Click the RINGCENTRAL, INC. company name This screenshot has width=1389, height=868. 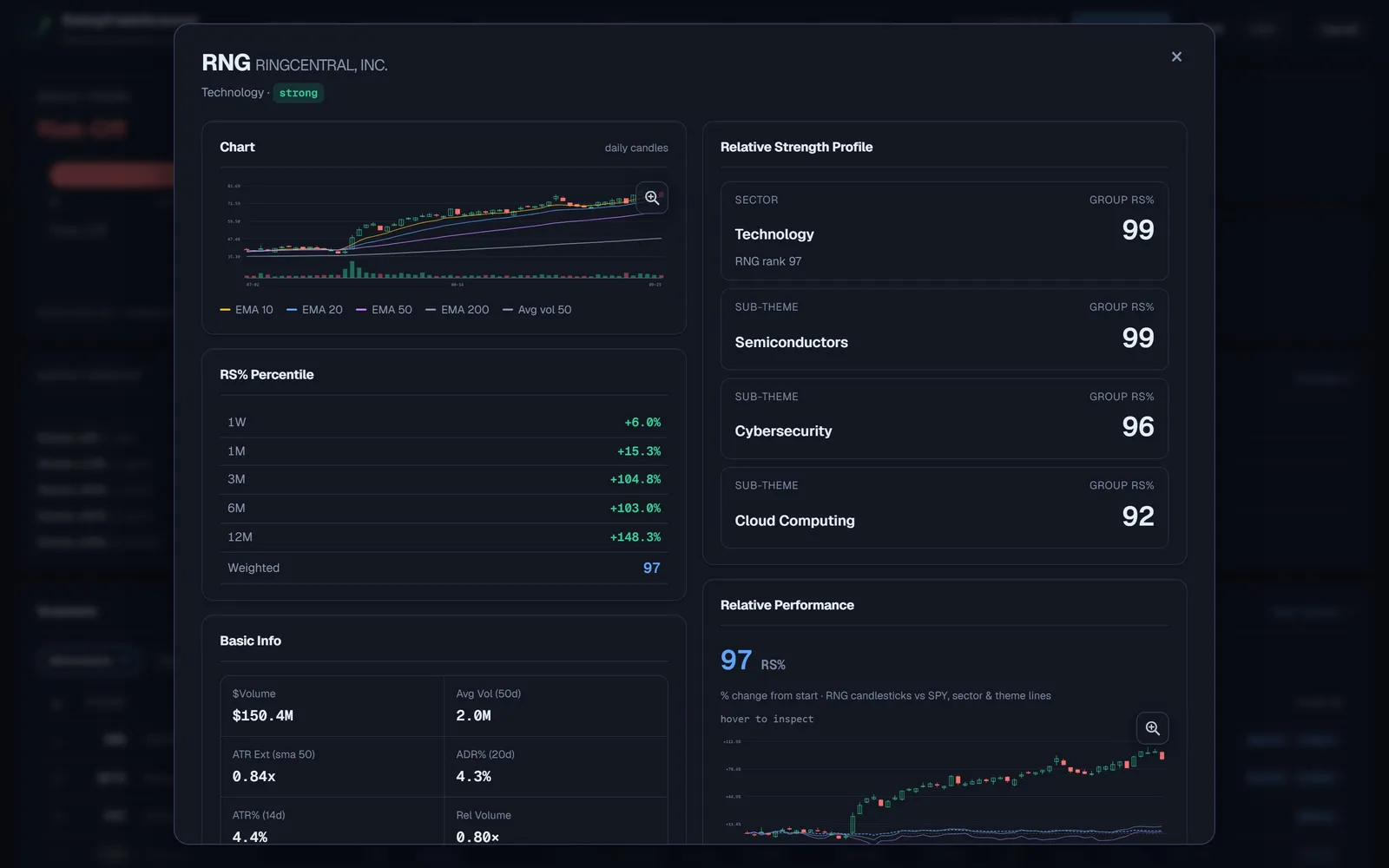click(321, 65)
